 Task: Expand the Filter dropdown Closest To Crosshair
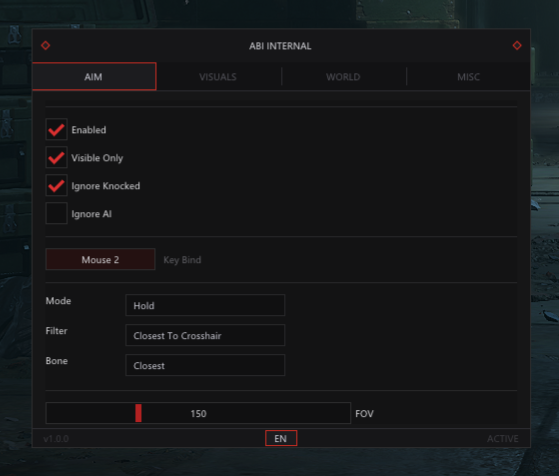coord(205,335)
